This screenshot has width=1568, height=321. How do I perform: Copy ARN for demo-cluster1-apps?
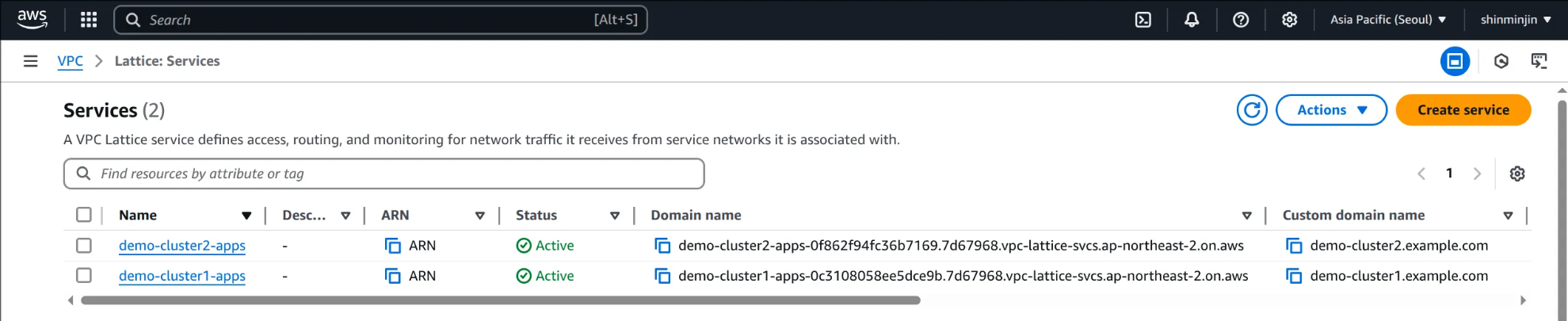coord(393,276)
